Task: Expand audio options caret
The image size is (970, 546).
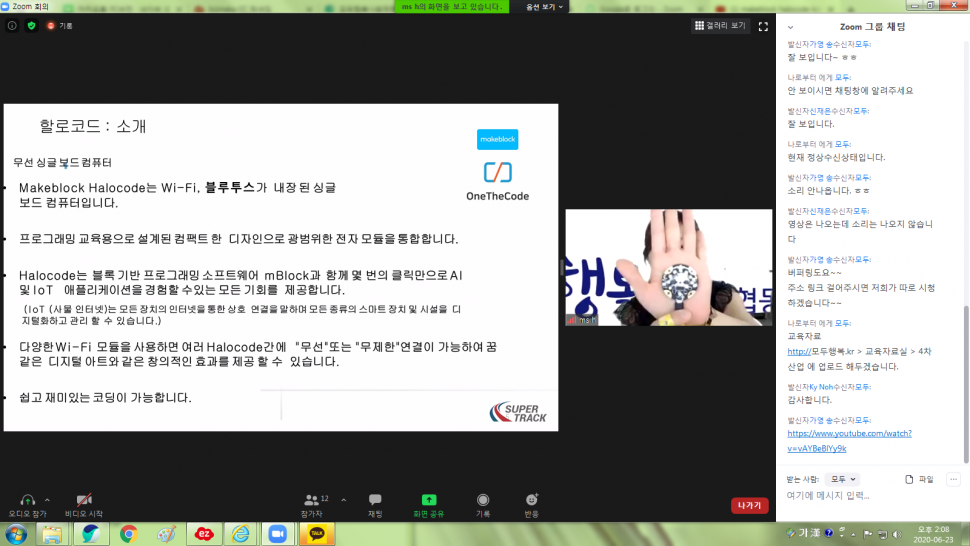Action: click(48, 500)
